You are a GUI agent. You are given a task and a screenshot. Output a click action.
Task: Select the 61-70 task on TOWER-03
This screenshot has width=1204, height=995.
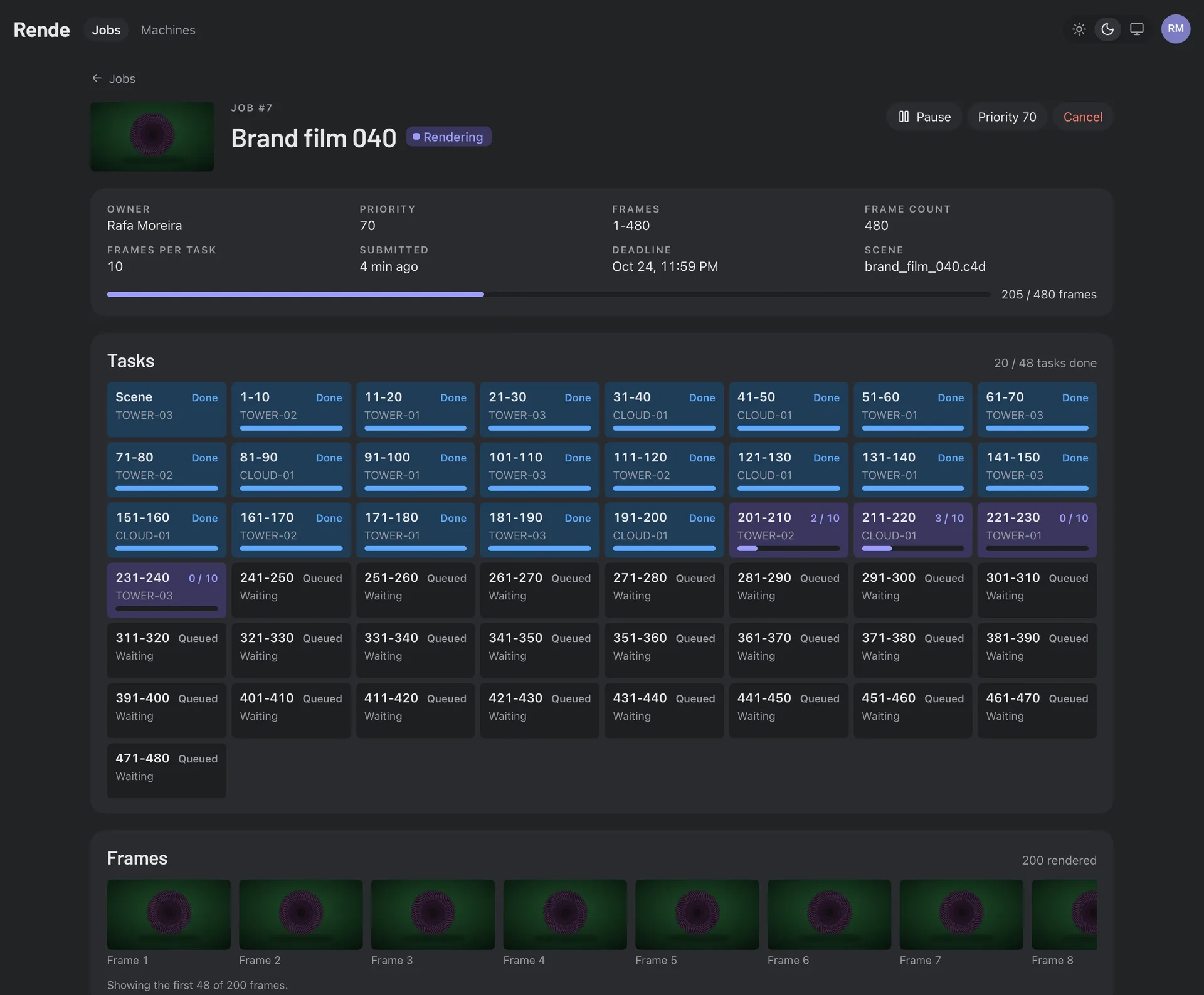(1037, 409)
